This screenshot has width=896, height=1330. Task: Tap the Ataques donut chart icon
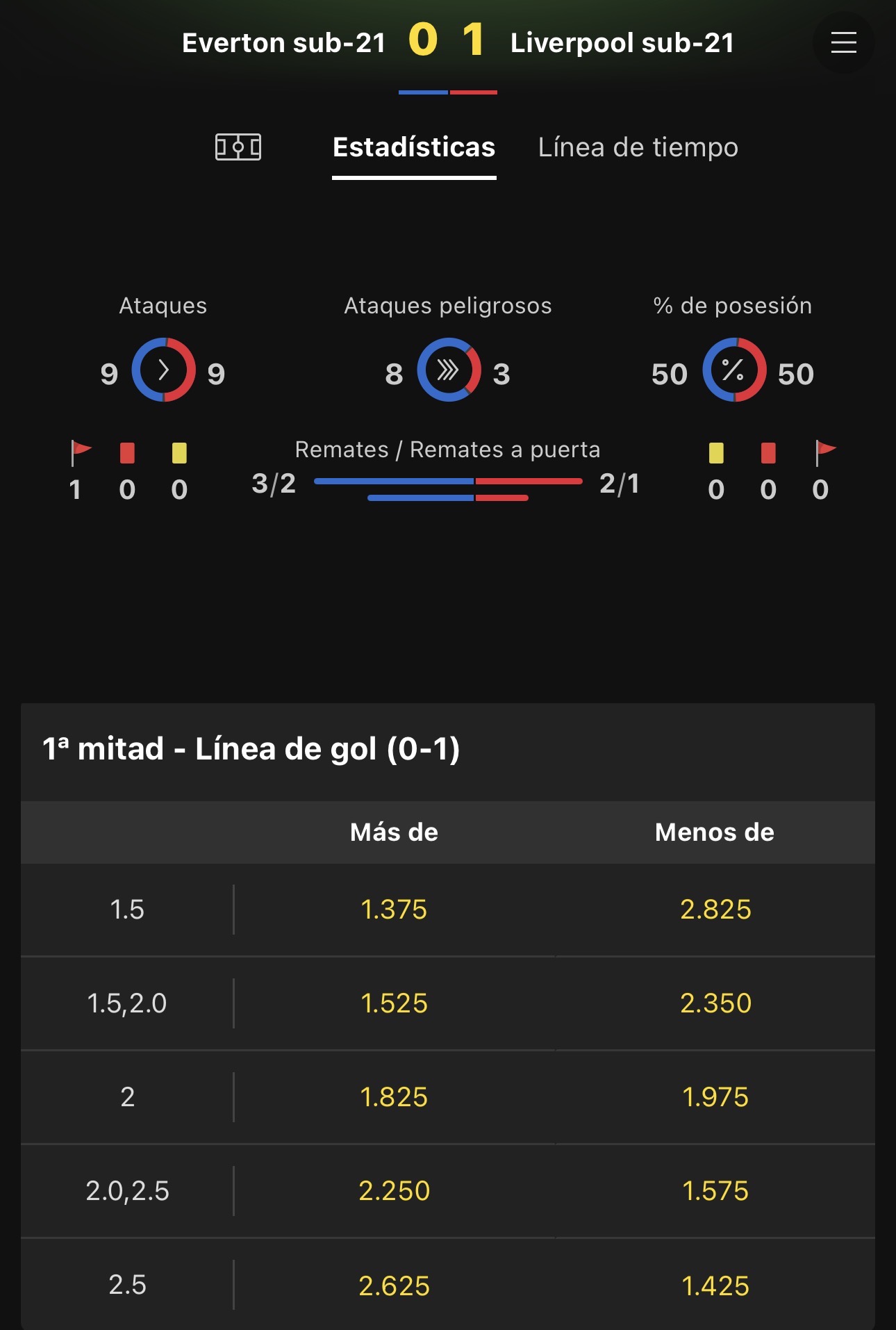pyautogui.click(x=164, y=370)
